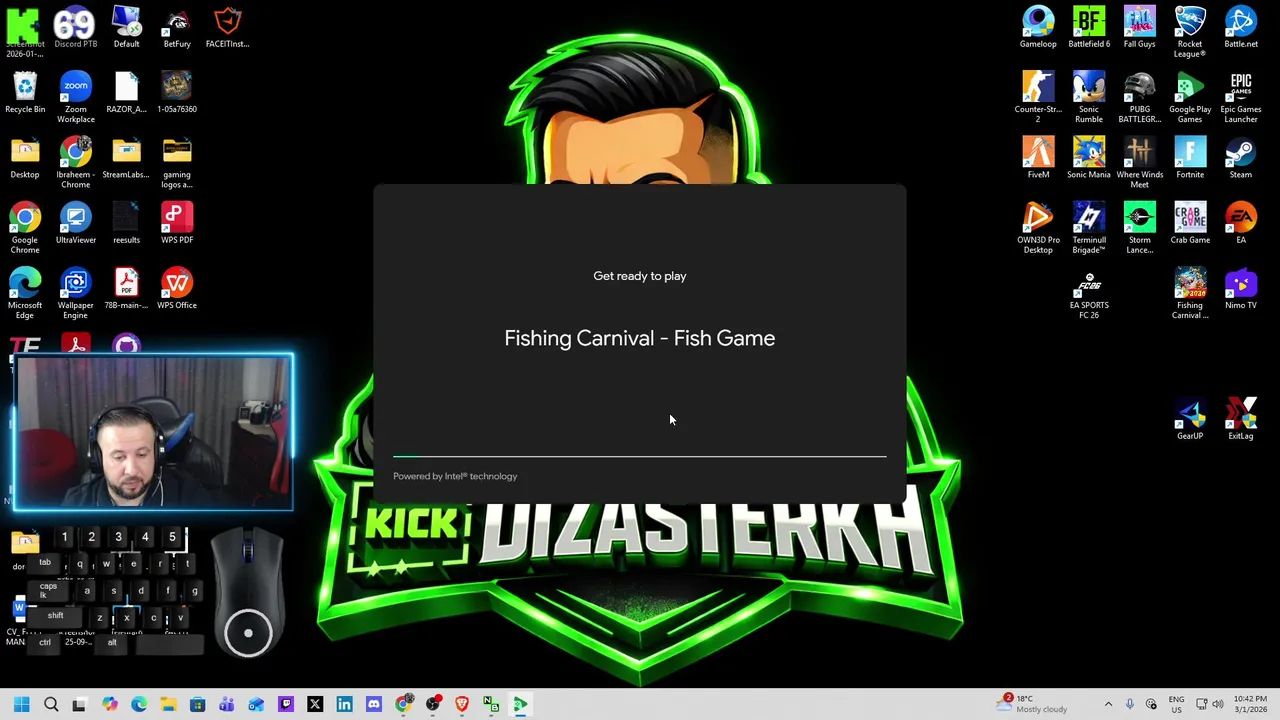Image resolution: width=1280 pixels, height=720 pixels.
Task: Switch to Google Play Games taskbar button
Action: click(x=520, y=704)
